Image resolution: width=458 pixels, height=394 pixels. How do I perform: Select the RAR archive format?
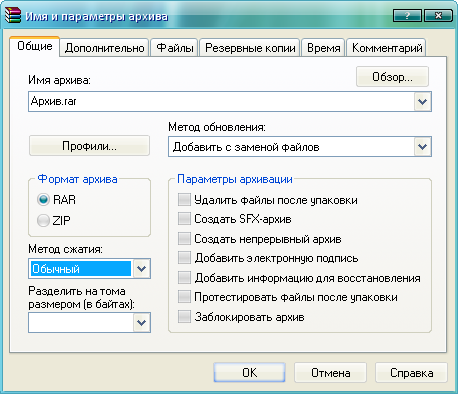click(43, 200)
